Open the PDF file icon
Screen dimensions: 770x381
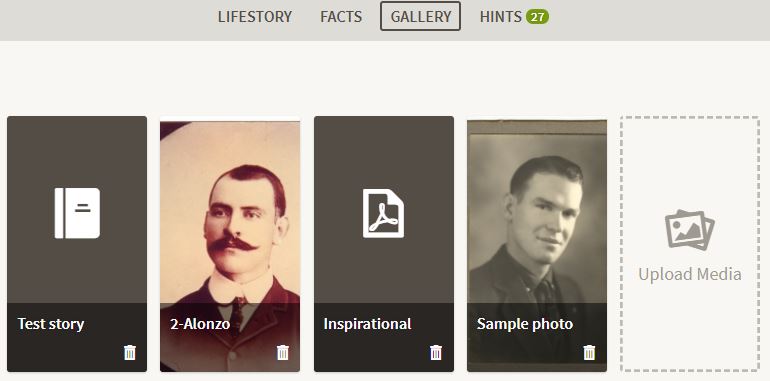[x=384, y=213]
